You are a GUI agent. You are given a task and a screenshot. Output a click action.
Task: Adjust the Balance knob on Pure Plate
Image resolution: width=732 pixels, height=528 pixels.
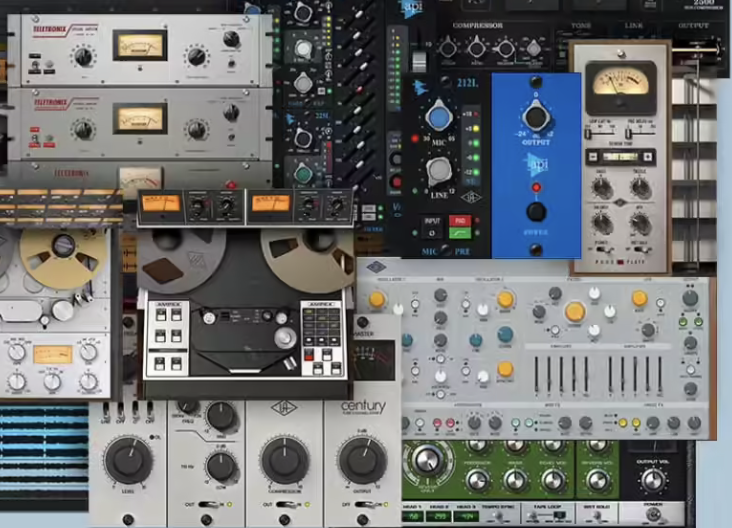(602, 223)
